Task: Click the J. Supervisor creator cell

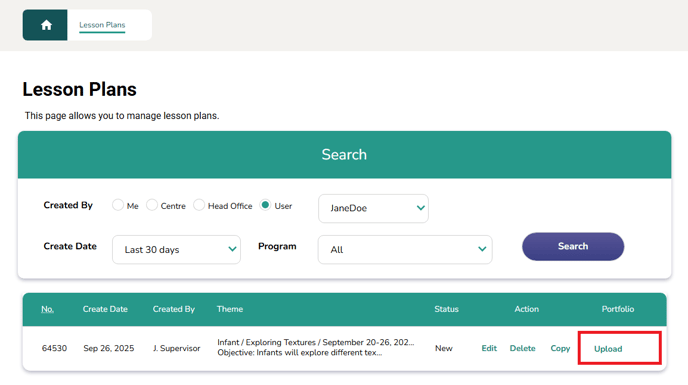Action: (x=176, y=348)
